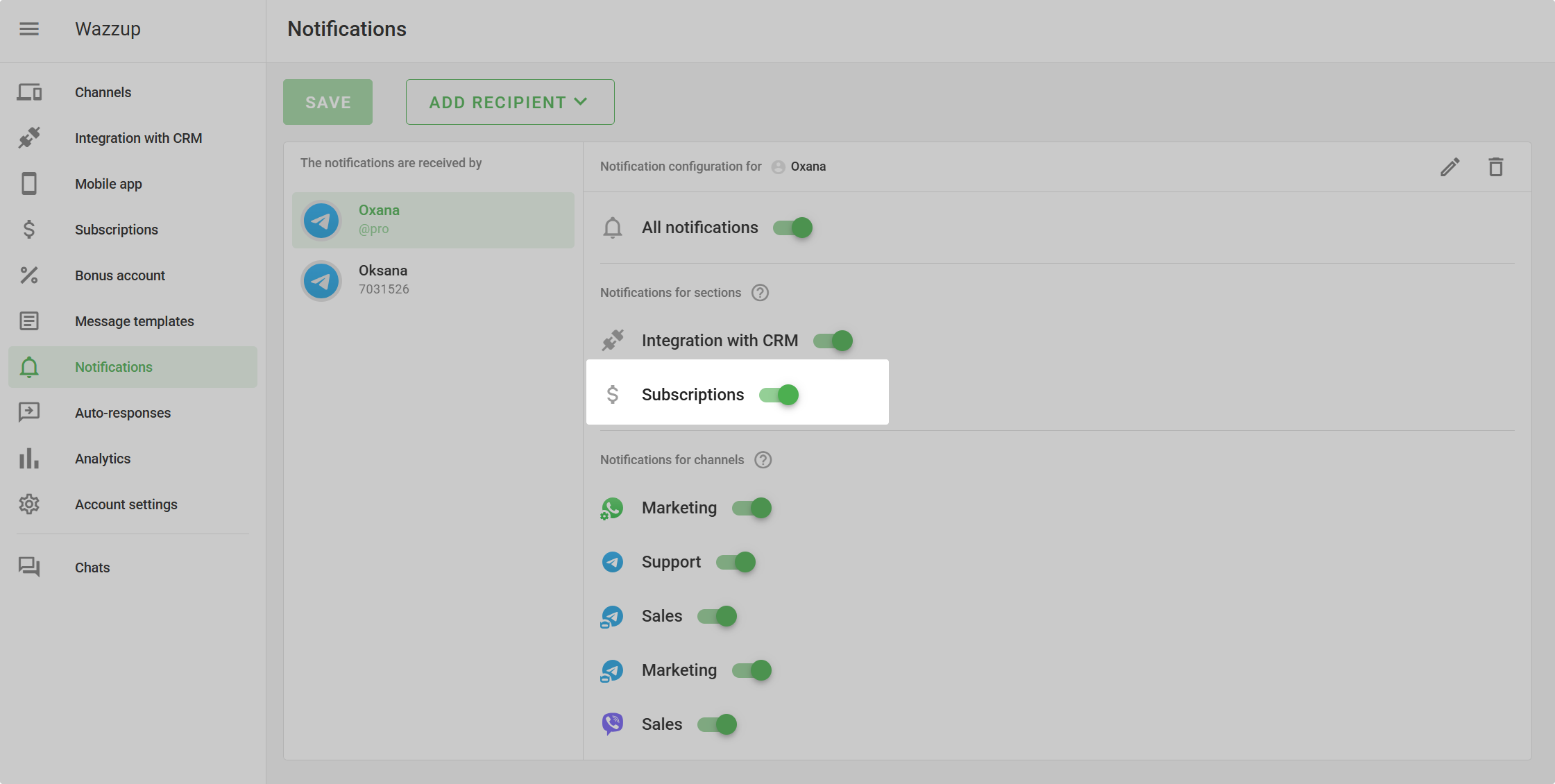Click the 'Notifications for sections' label

pos(670,293)
